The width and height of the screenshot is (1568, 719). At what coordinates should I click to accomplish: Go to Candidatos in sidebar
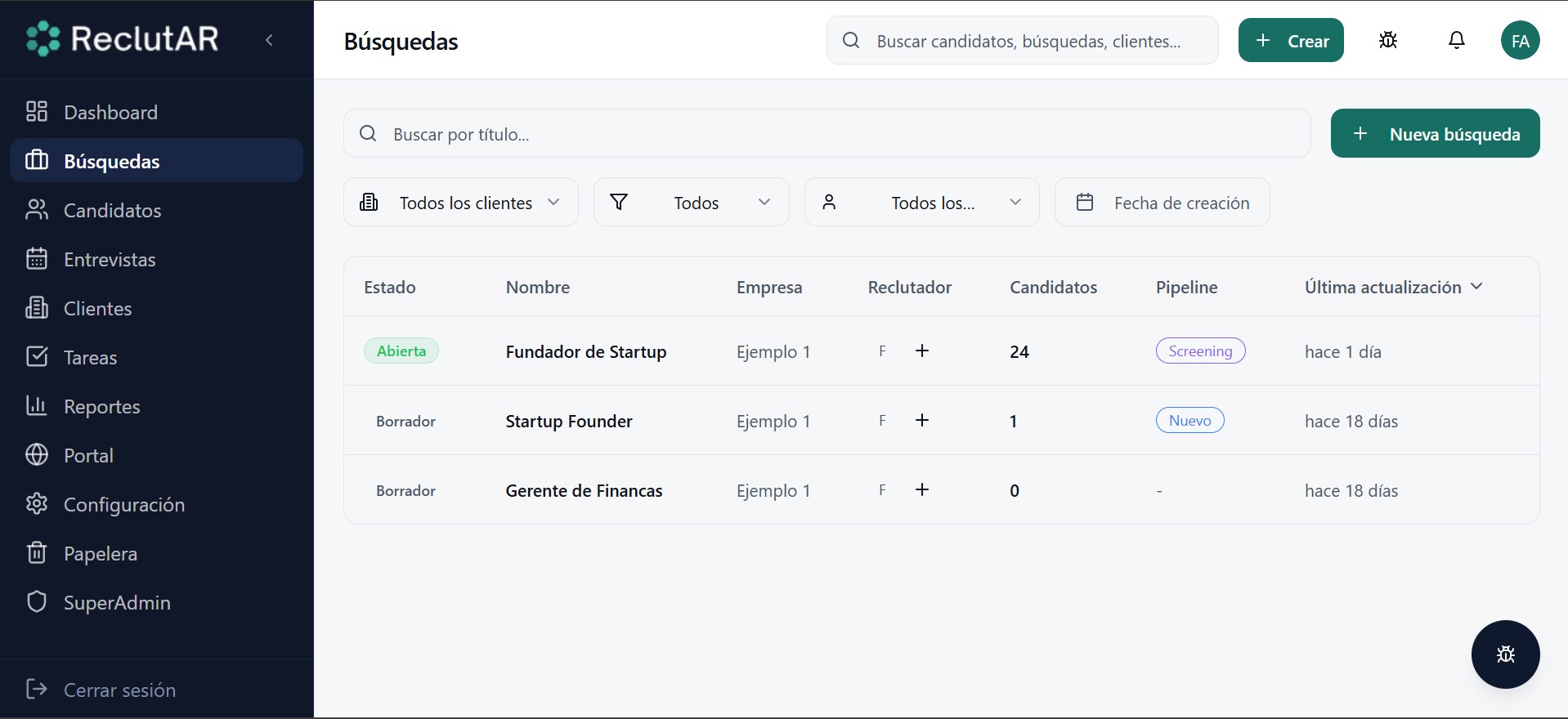click(112, 211)
